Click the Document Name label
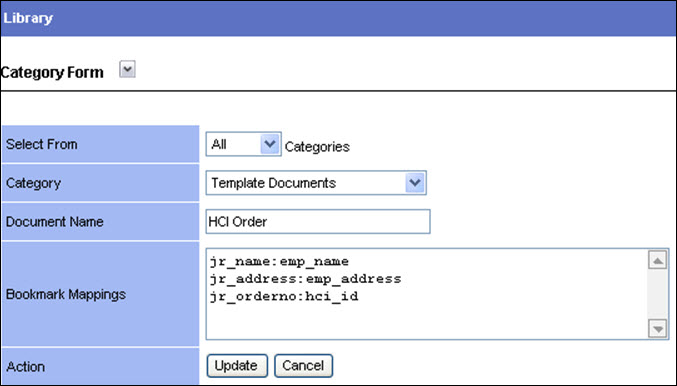Screen dimensions: 677x386 point(55,222)
